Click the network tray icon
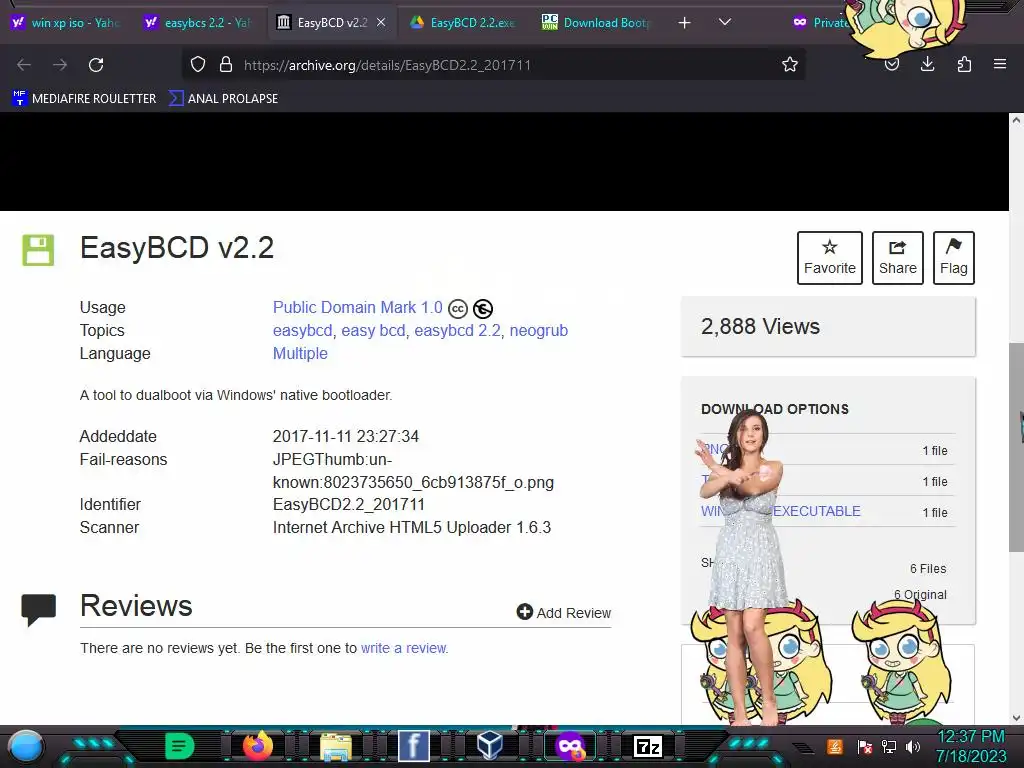Screen dimensions: 1024x768 888,746
